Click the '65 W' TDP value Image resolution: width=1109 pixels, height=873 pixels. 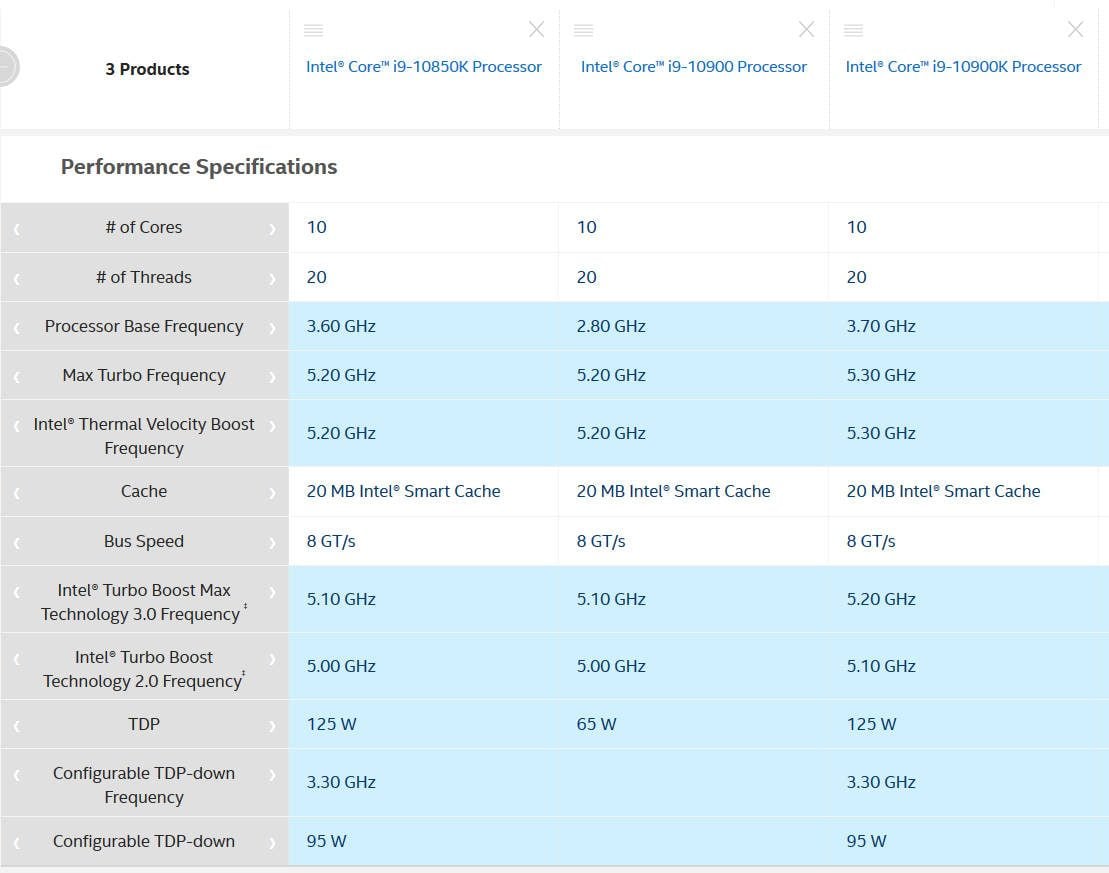pos(596,724)
